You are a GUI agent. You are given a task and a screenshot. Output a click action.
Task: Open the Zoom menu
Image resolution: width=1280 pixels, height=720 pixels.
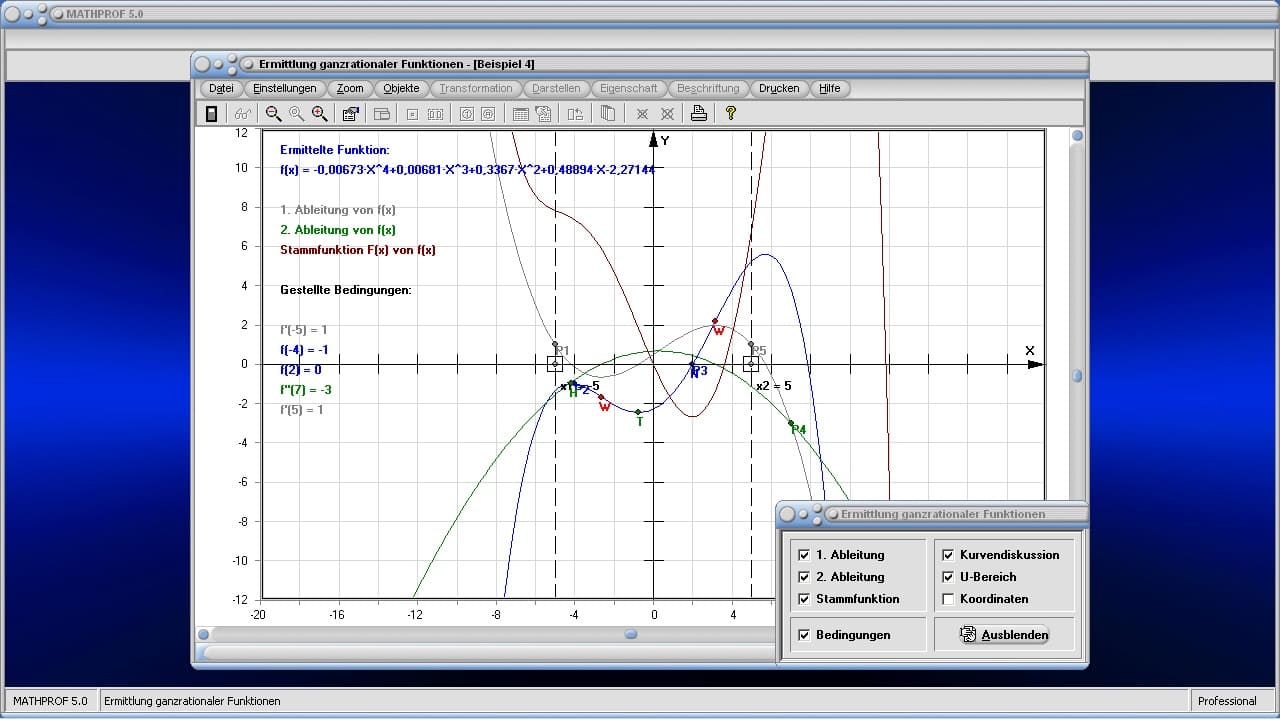coord(350,88)
